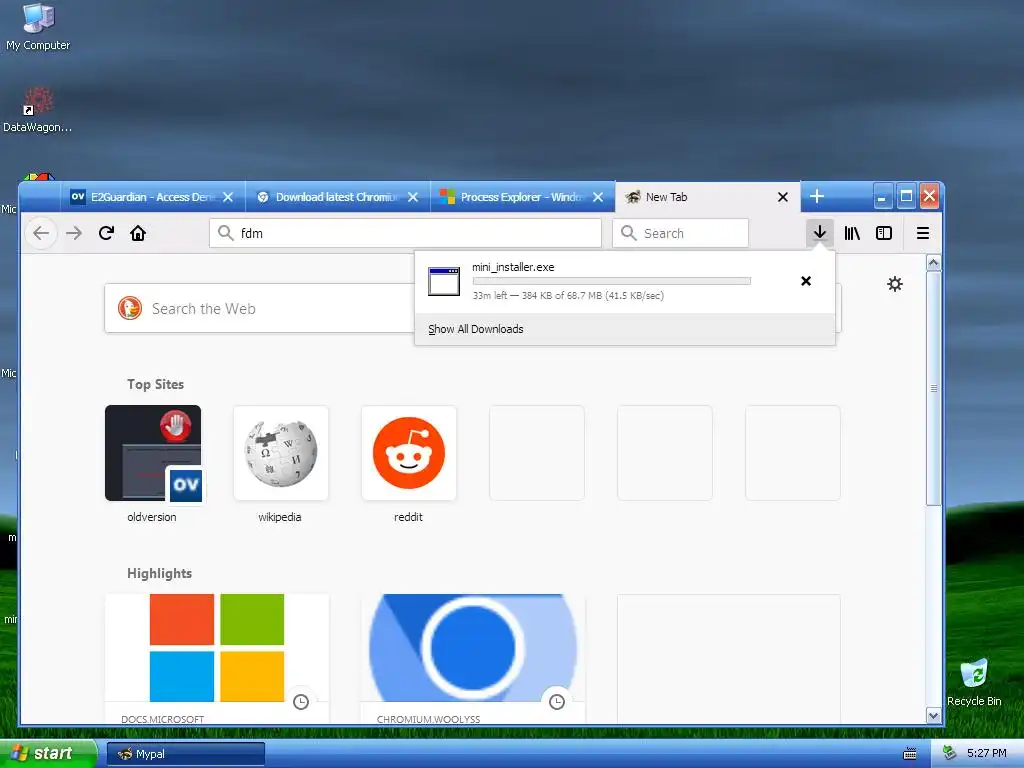This screenshot has height=768, width=1024.
Task: Click the vertical scrollbar thumb
Action: [934, 388]
